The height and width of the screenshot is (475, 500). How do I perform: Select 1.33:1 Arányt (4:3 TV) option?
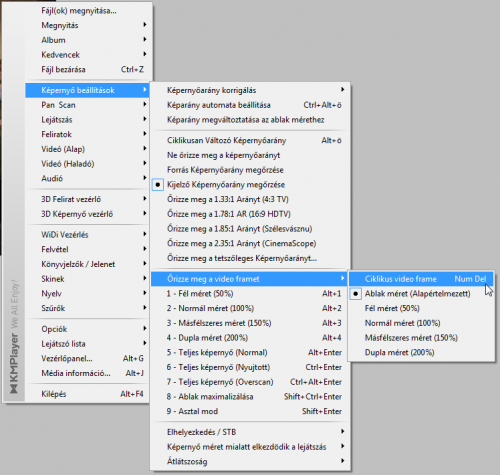click(250, 199)
